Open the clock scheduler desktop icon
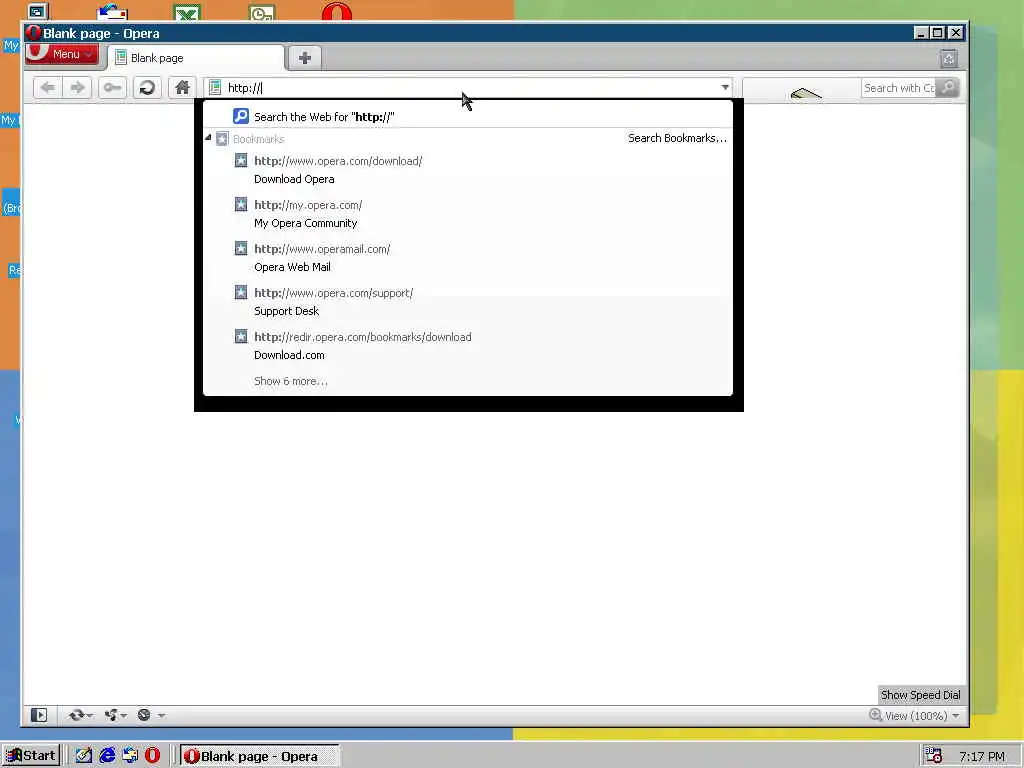Viewport: 1024px width, 768px height. (263, 12)
